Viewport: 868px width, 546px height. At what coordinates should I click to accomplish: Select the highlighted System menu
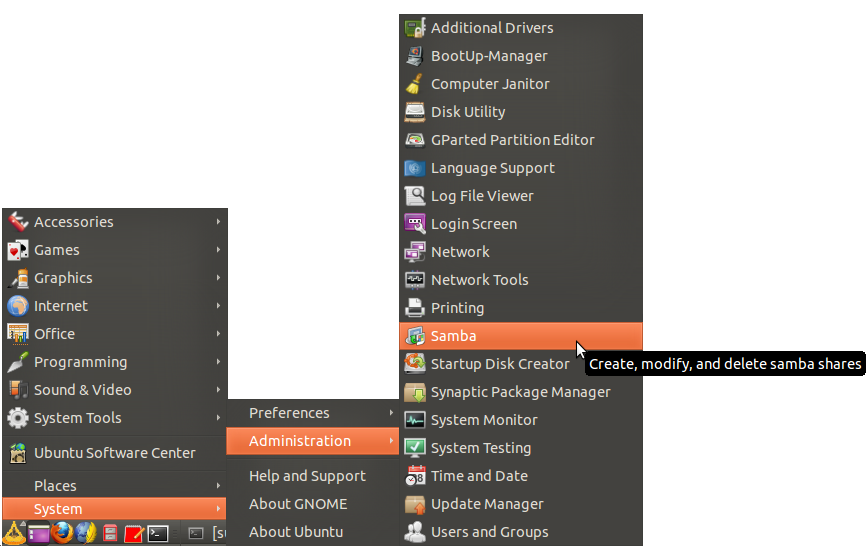[x=115, y=508]
